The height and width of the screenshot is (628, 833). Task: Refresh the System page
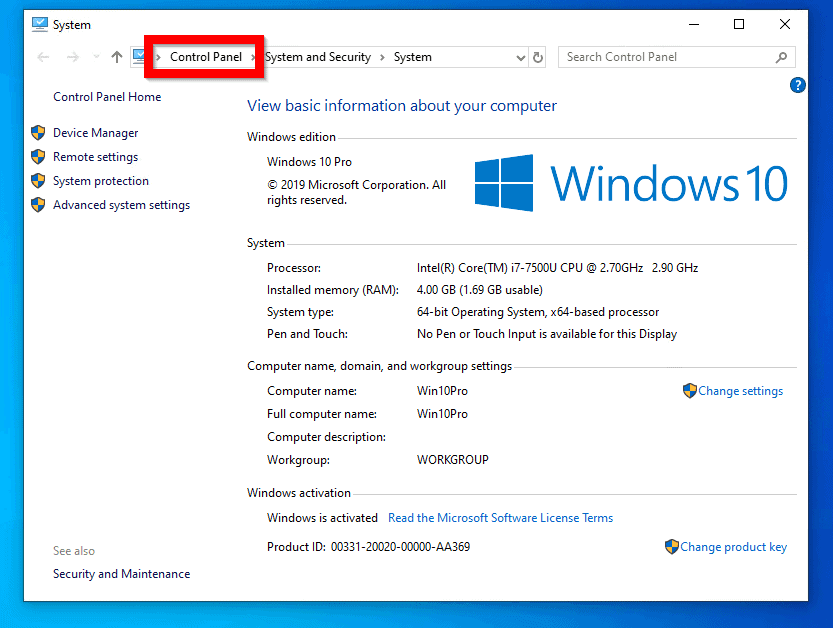click(538, 57)
